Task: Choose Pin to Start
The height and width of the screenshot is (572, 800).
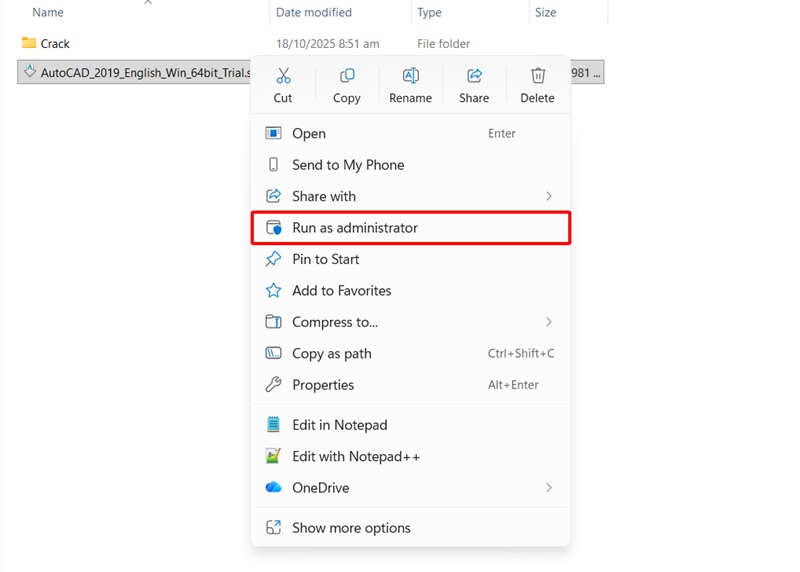Action: click(411, 259)
